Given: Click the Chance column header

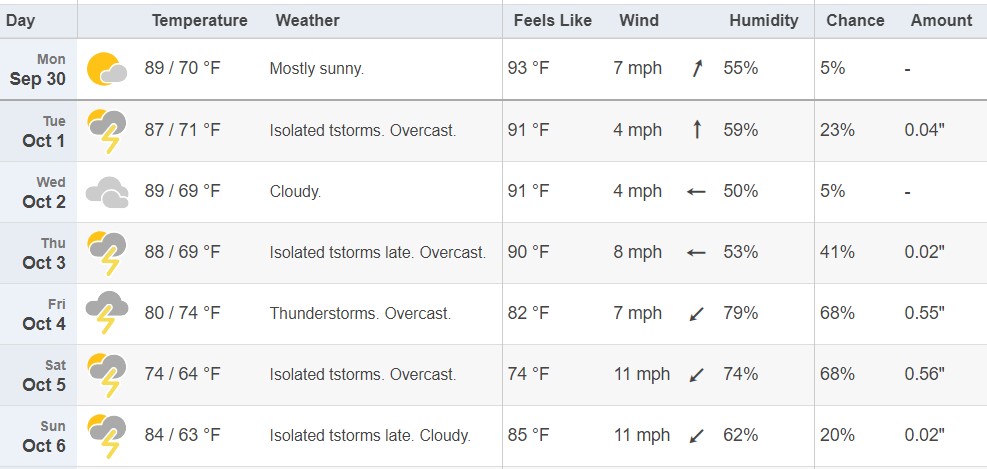Looking at the screenshot, I should point(855,20).
